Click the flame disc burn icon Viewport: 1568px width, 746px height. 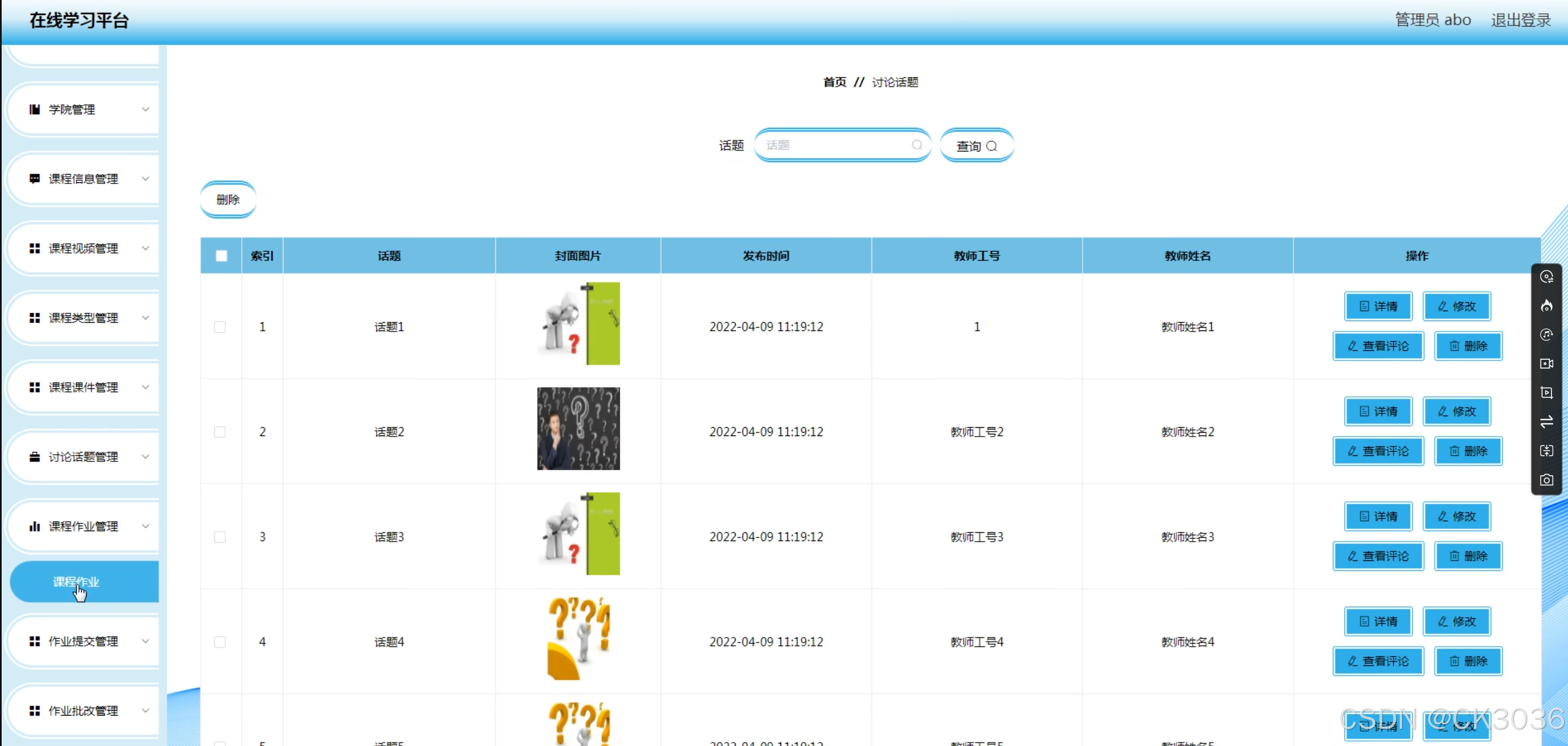(1546, 306)
